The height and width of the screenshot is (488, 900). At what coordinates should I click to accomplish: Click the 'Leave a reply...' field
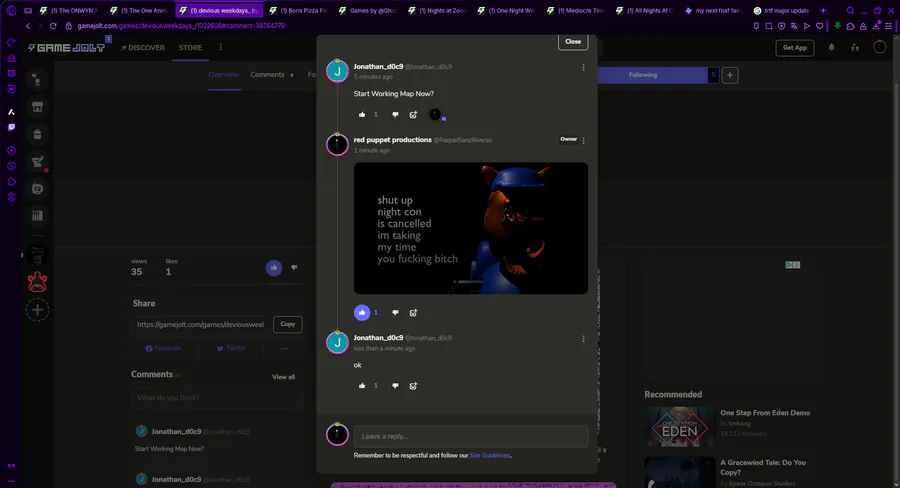[x=471, y=436]
